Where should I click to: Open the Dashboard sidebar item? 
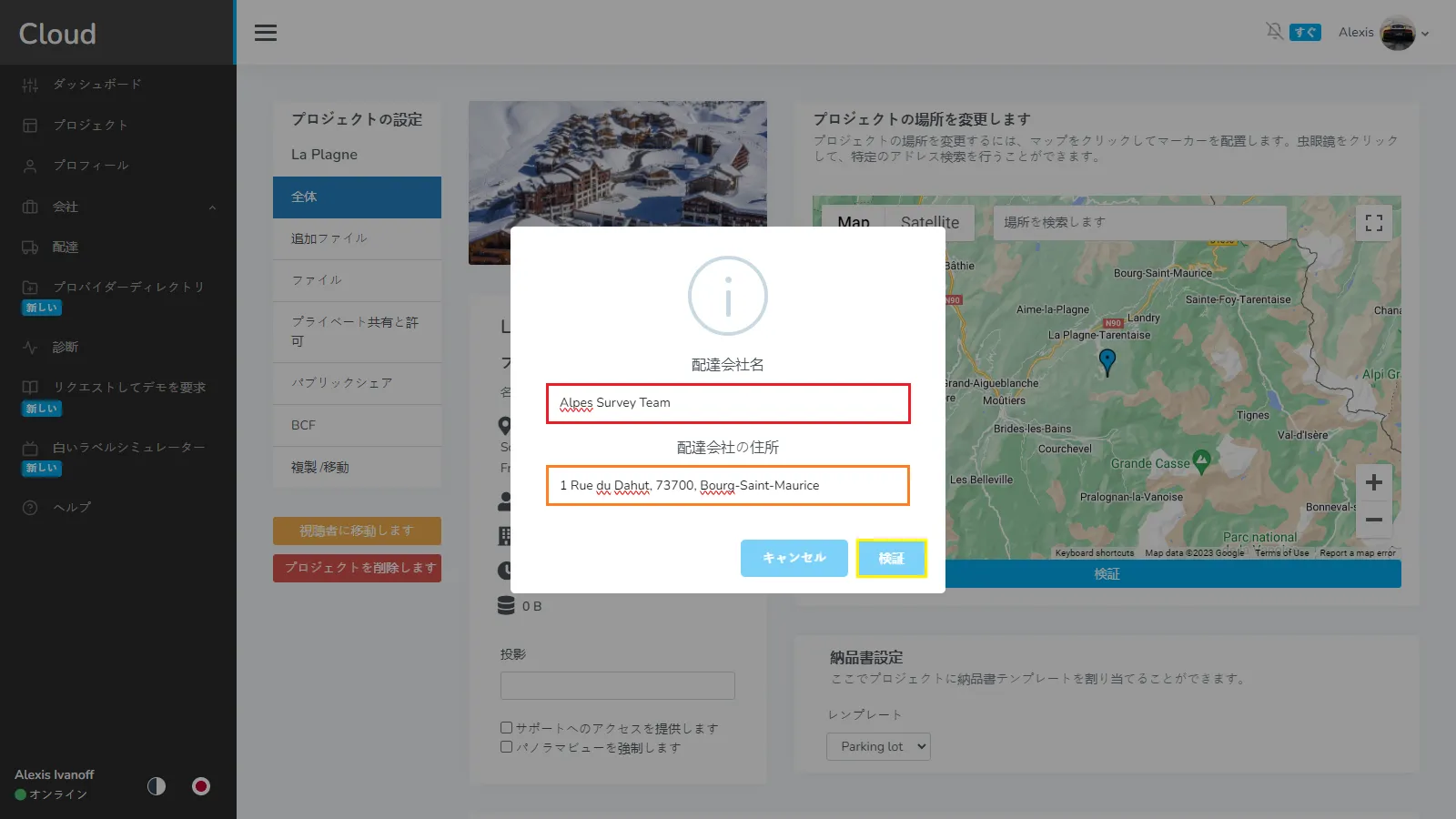96,85
